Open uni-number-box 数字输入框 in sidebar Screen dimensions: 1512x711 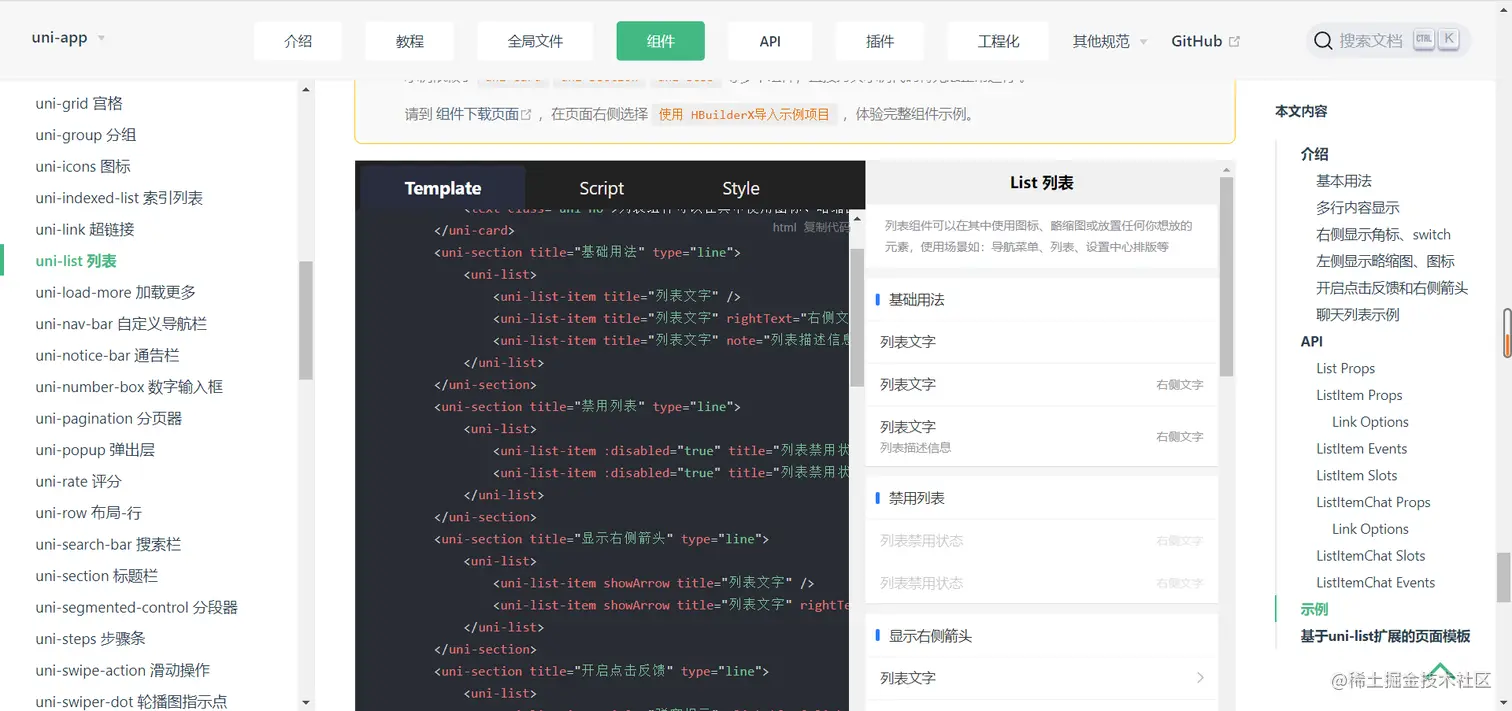pos(129,387)
